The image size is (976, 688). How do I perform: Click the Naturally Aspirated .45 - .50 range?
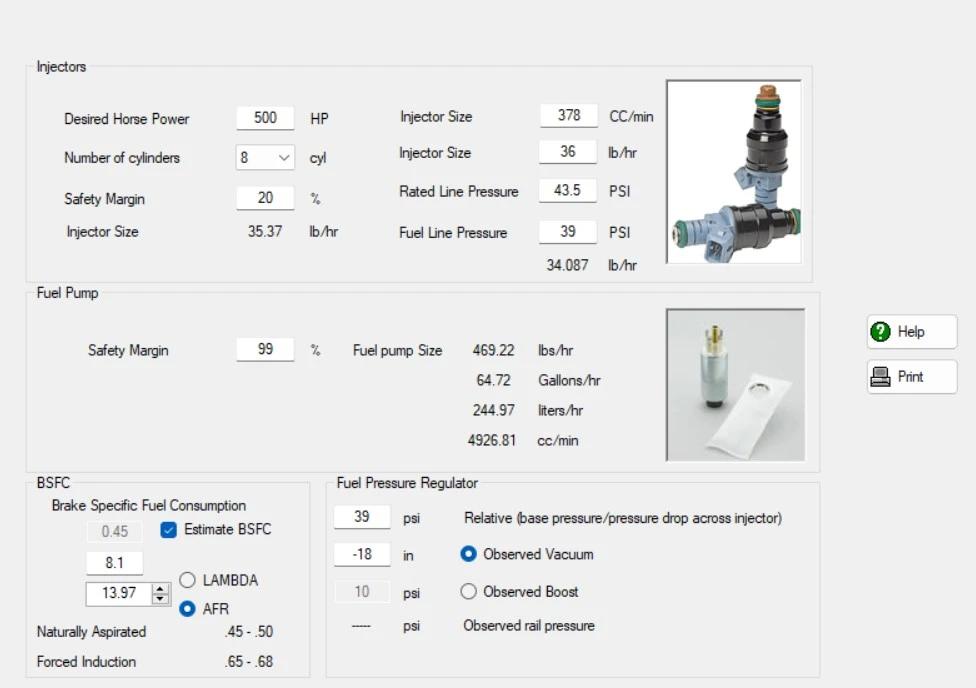[249, 631]
